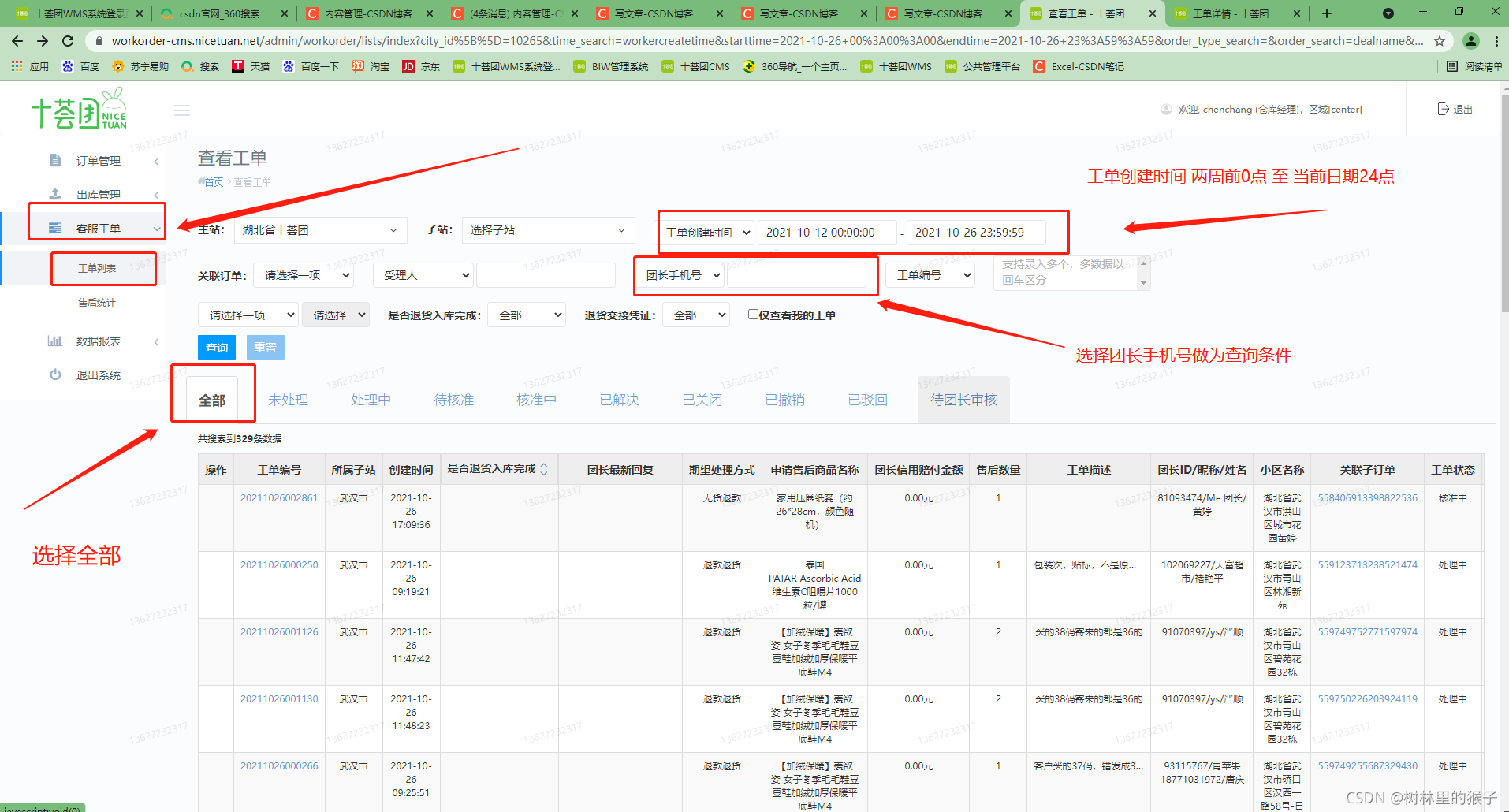The width and height of the screenshot is (1509, 812).
Task: Select the 处理中 status tab
Action: point(371,400)
